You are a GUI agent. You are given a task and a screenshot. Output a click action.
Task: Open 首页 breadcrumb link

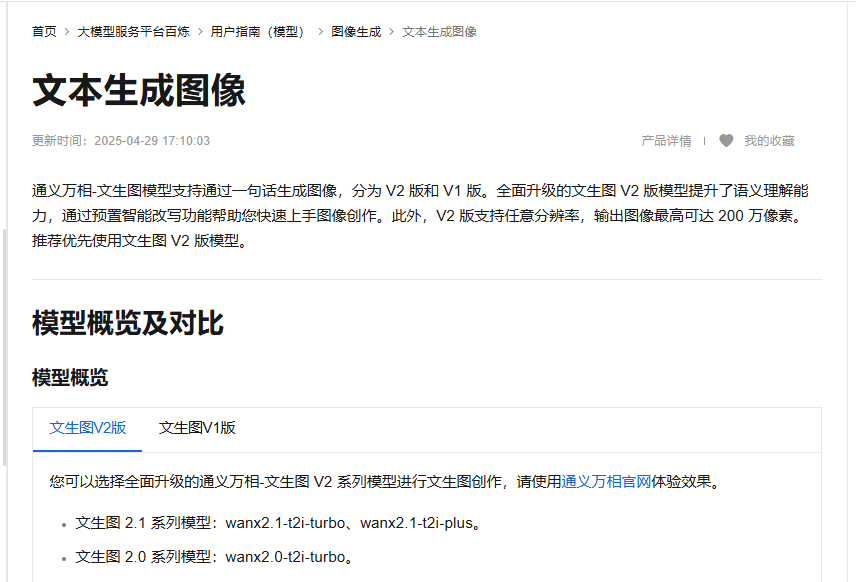(44, 32)
